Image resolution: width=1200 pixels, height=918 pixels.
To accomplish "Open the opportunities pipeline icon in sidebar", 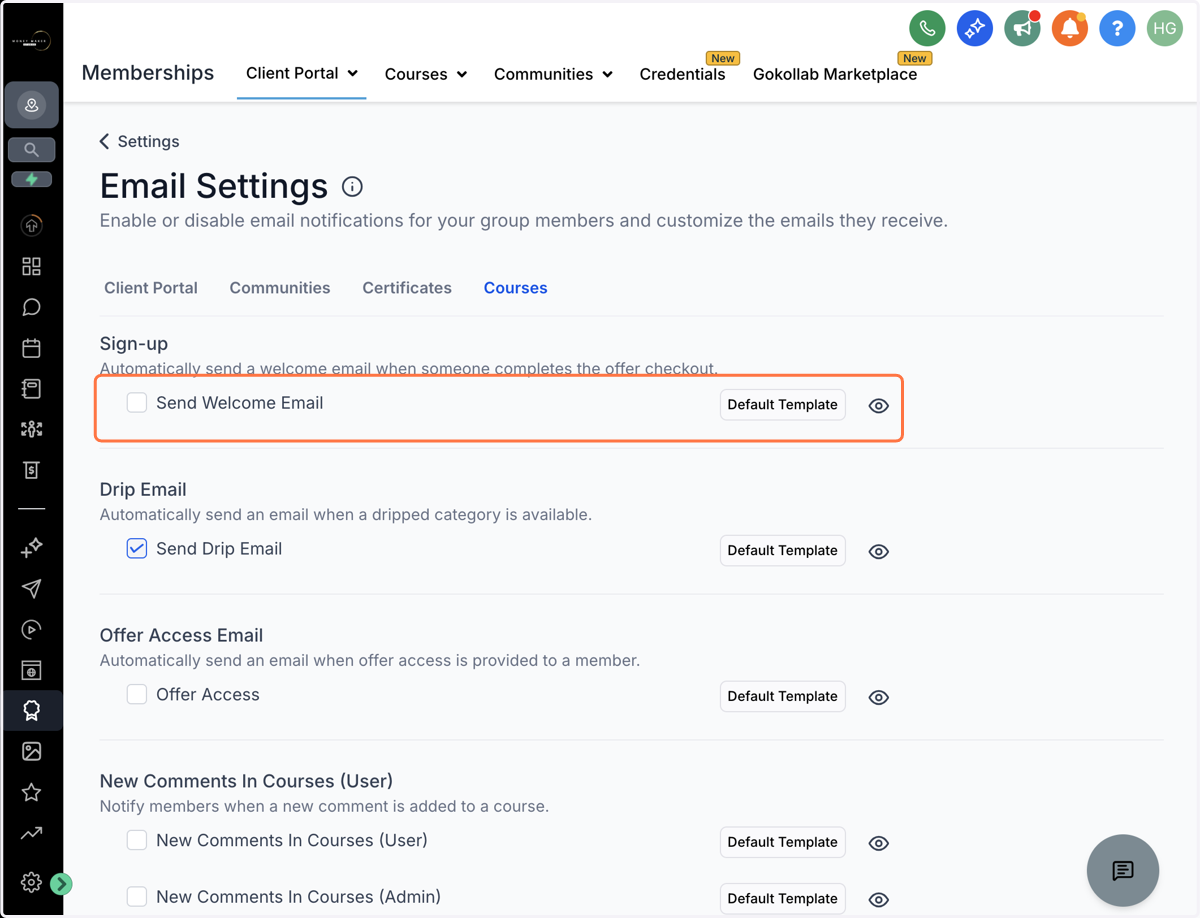I will pos(31,429).
